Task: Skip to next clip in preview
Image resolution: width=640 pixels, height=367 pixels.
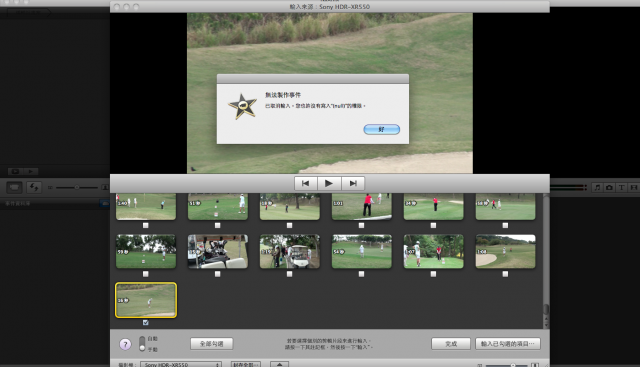Action: 353,183
